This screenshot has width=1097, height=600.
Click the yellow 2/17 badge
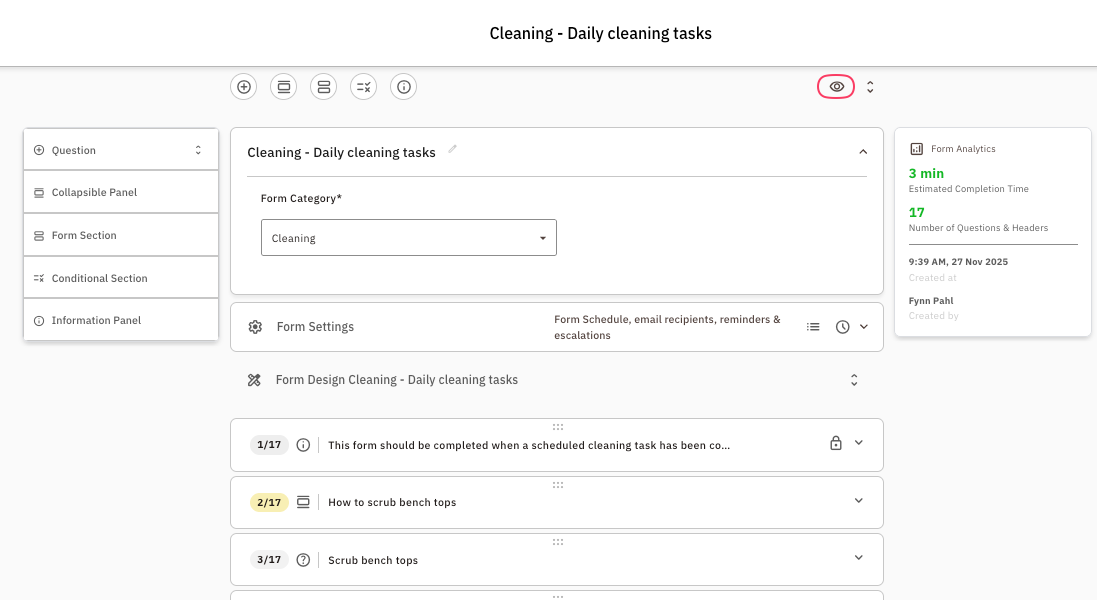coord(269,502)
